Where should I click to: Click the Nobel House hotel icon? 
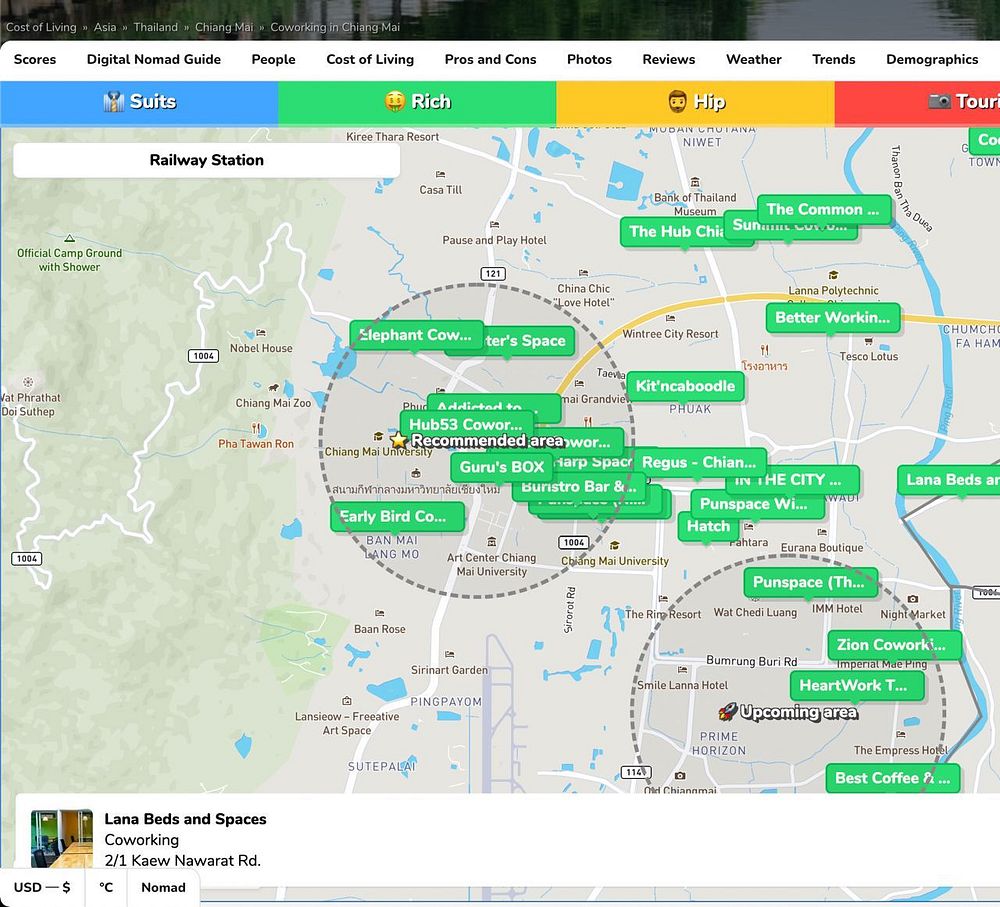pos(261,333)
